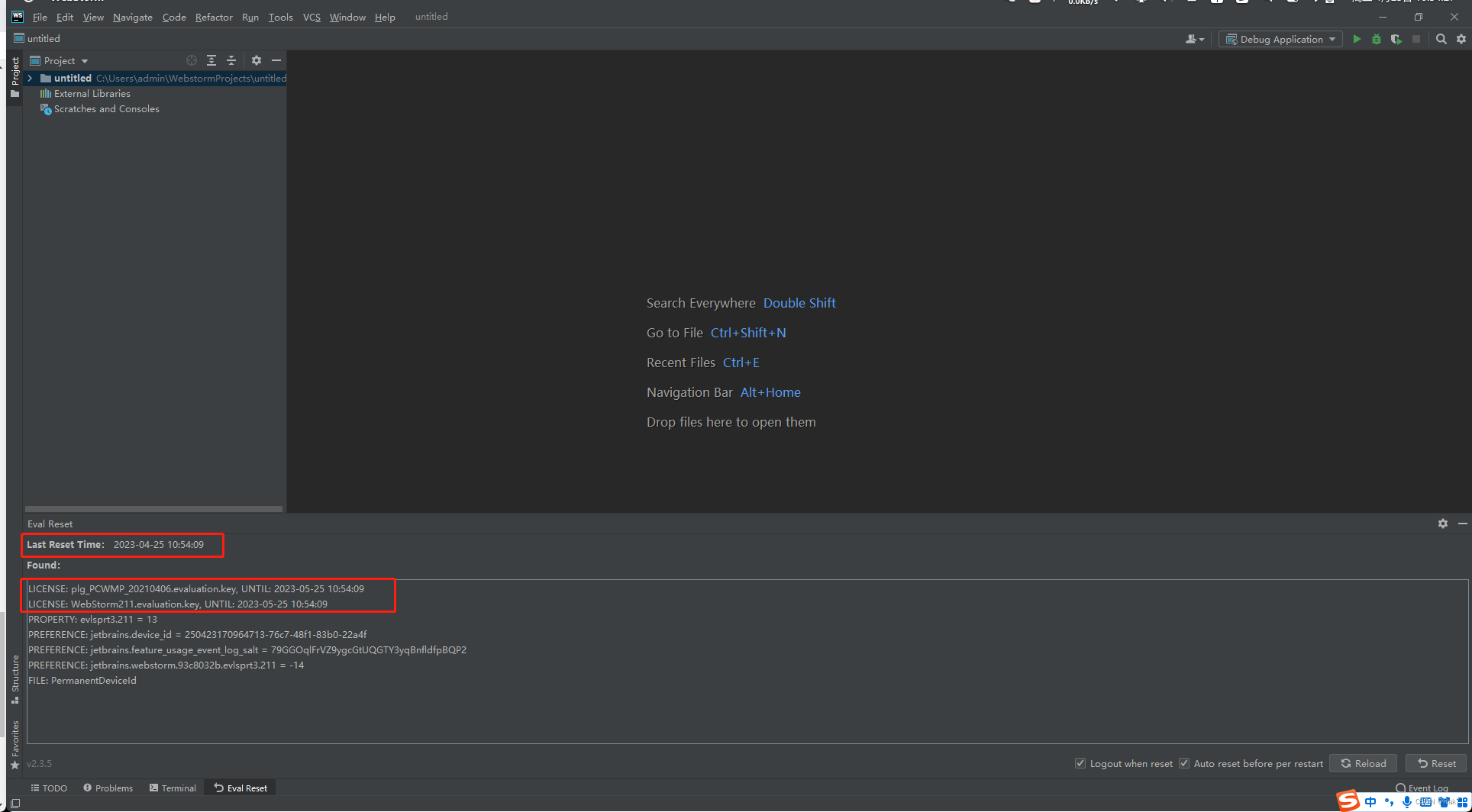Open the Tools menu

coord(280,17)
